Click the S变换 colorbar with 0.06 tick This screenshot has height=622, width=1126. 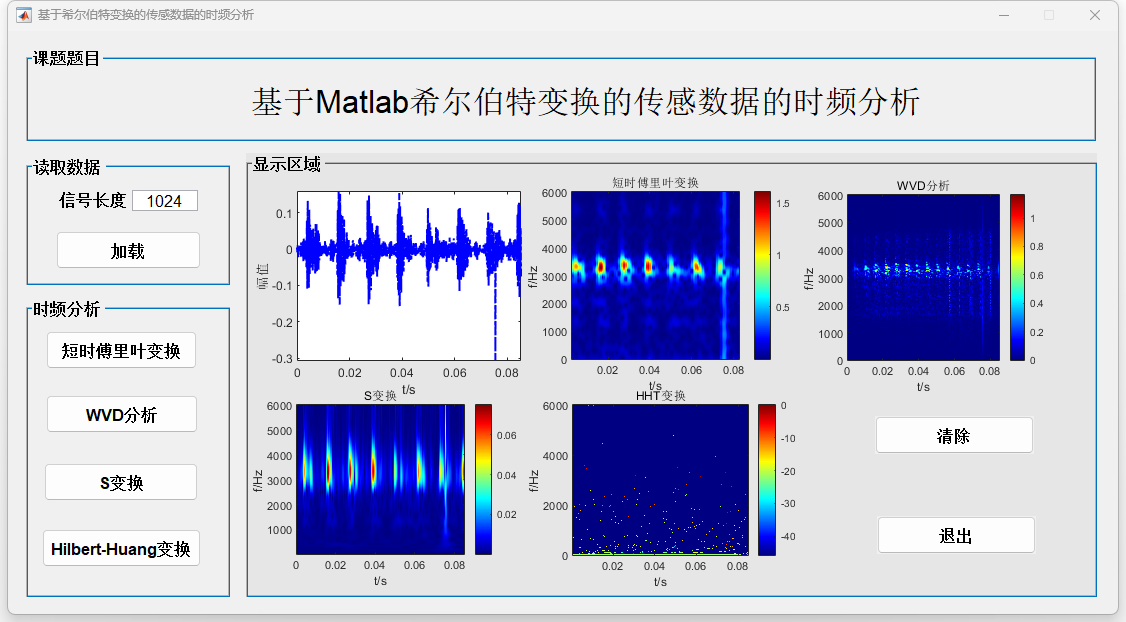click(x=483, y=479)
